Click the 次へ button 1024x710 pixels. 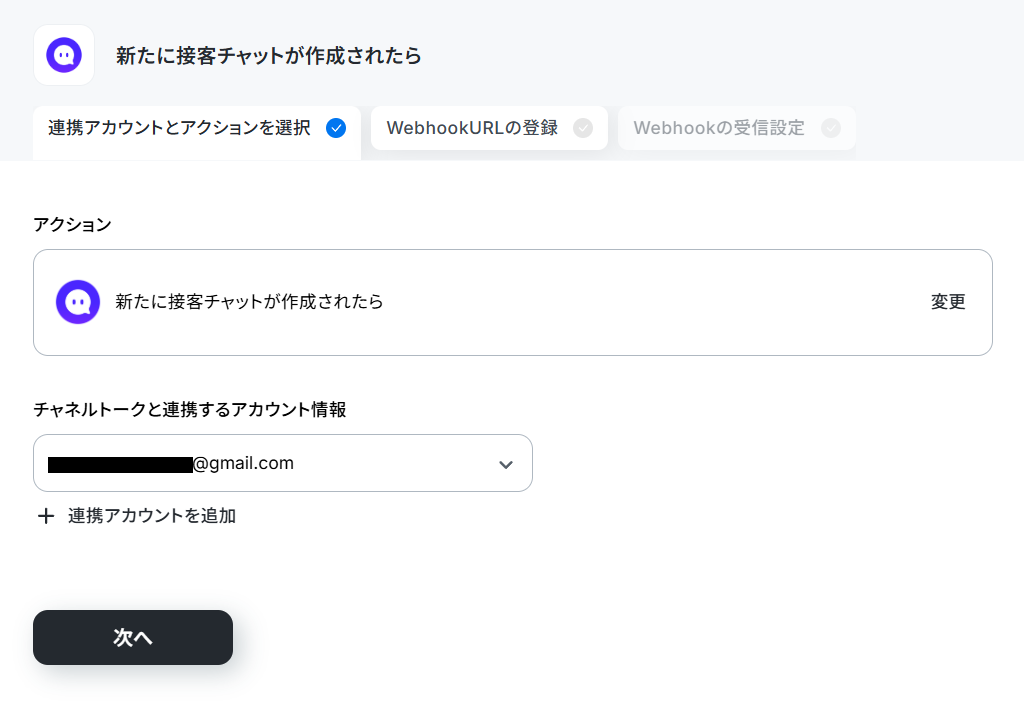pyautogui.click(x=133, y=637)
